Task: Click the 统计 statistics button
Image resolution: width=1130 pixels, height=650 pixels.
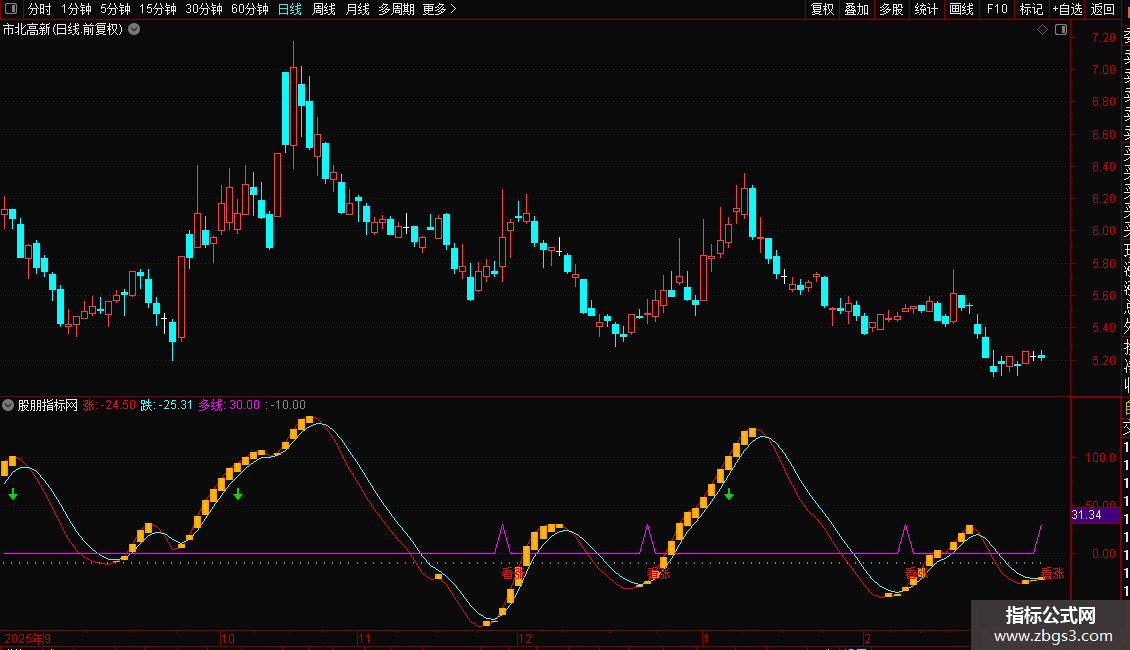Action: pos(926,9)
